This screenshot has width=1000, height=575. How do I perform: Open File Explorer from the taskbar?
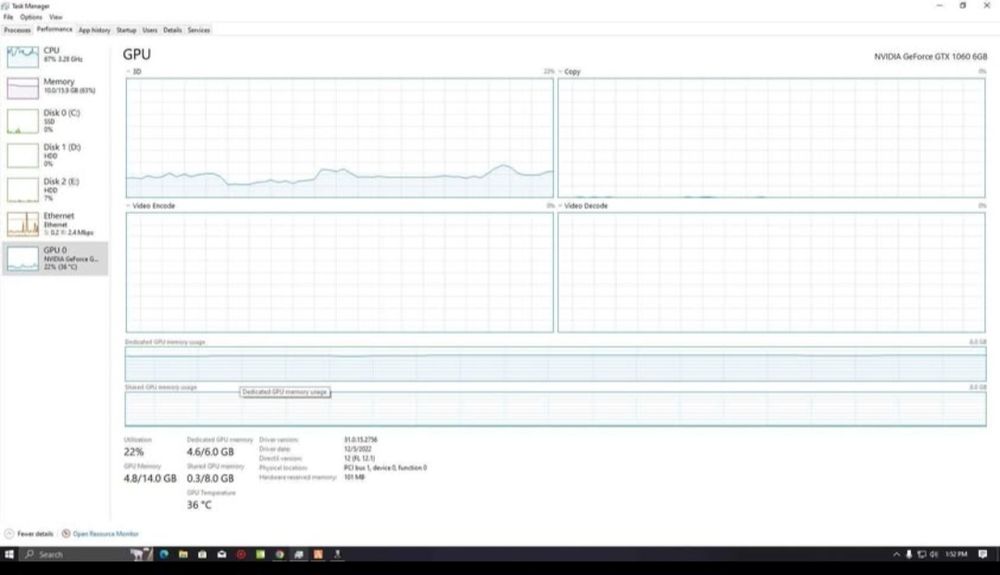click(183, 554)
